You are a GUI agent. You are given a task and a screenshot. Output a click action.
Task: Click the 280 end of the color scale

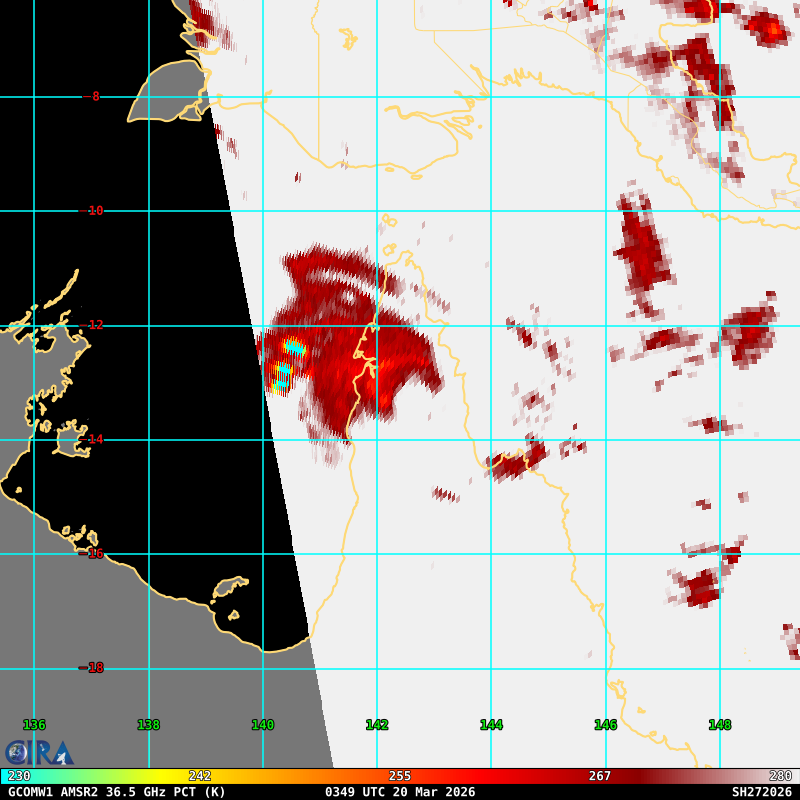781,776
